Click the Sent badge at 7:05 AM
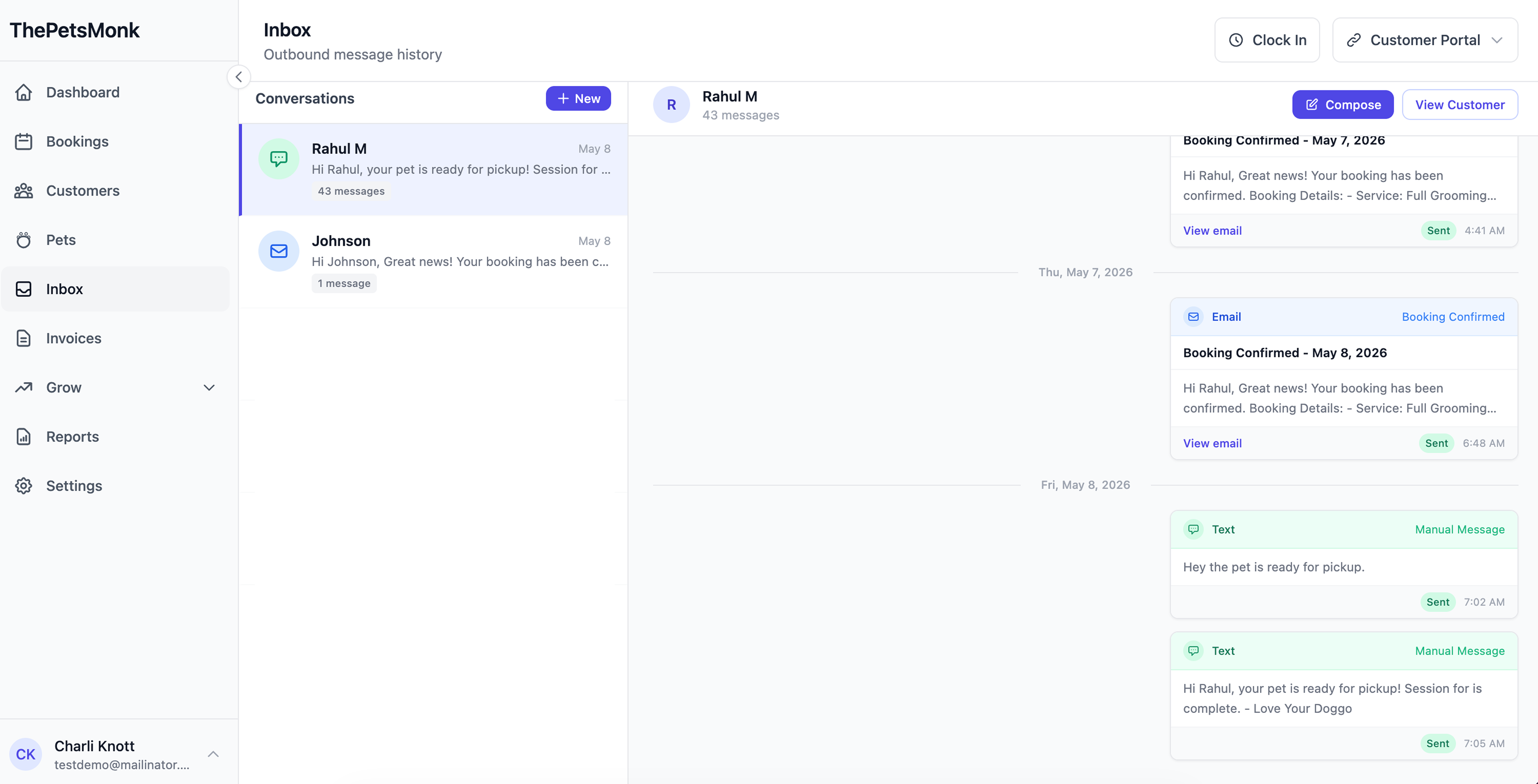The image size is (1538, 784). pos(1438,744)
